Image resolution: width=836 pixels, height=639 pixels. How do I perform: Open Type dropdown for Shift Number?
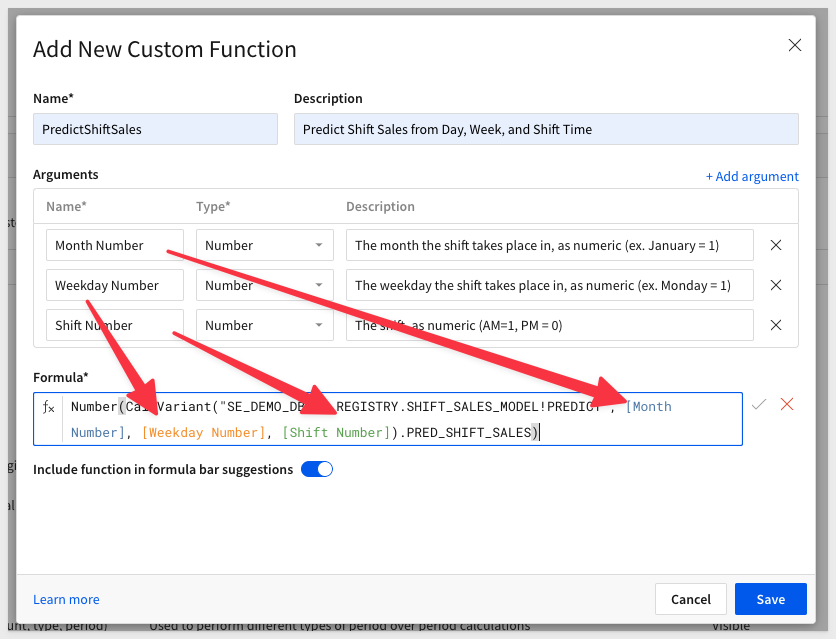point(265,325)
